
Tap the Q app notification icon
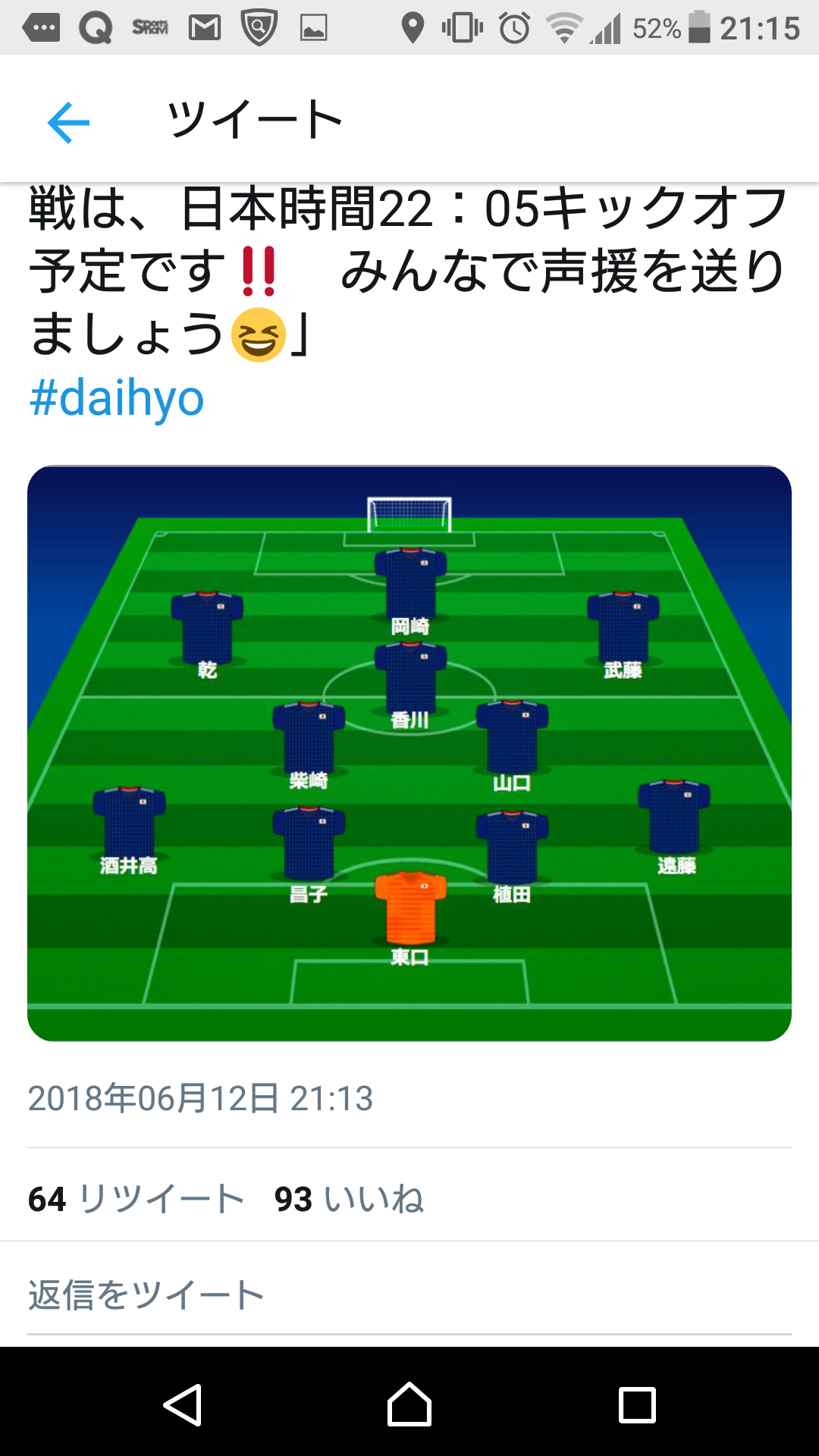96,29
